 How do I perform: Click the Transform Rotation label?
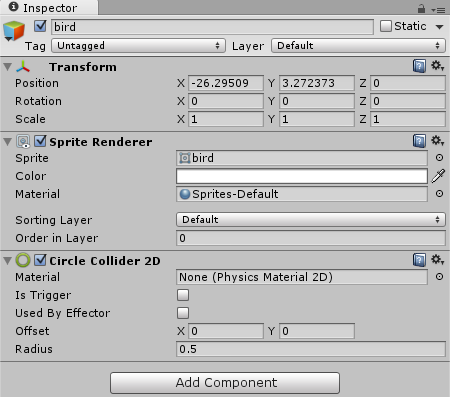coord(38,101)
